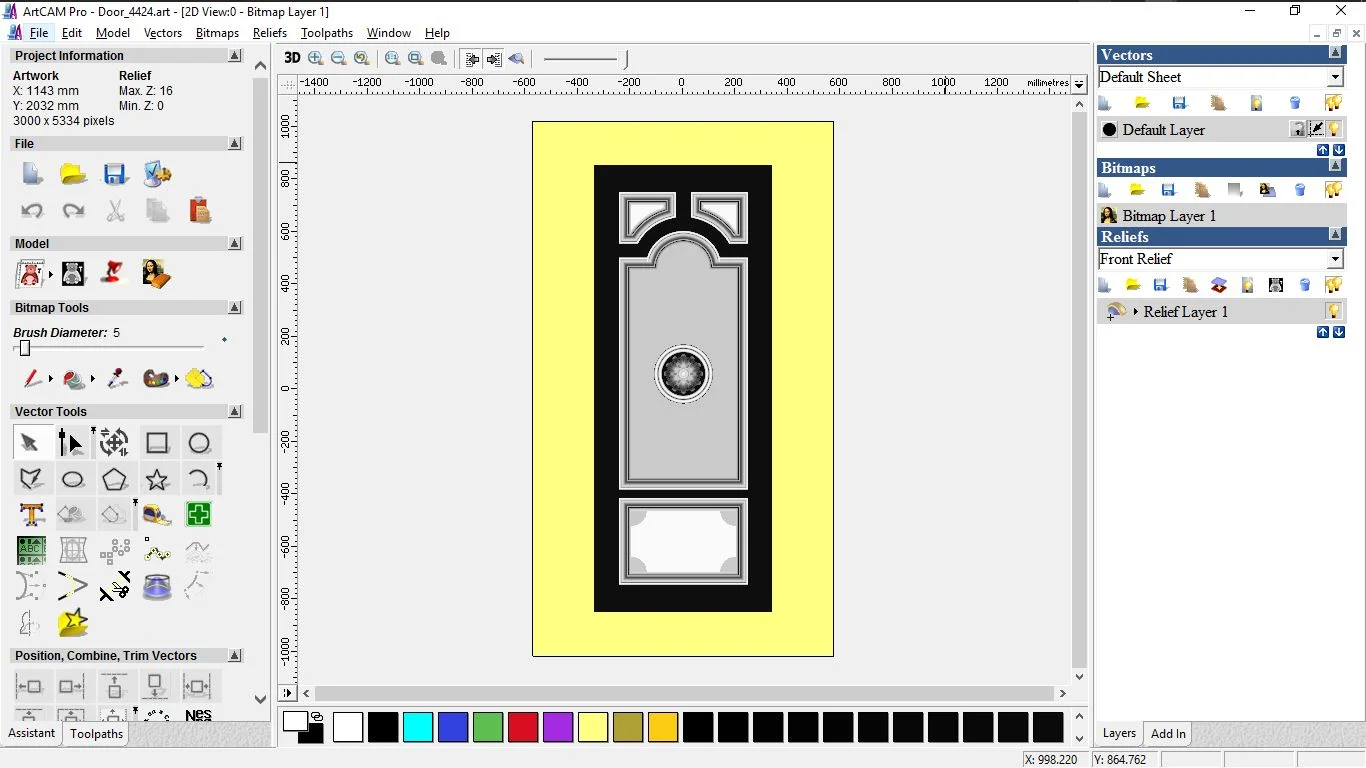
Task: Select the Create Rectangle vector tool
Action: click(x=157, y=443)
